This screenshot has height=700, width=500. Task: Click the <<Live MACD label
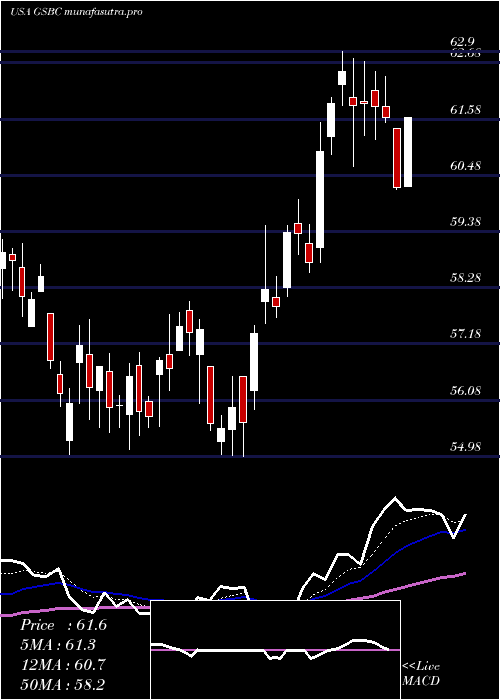click(x=421, y=673)
